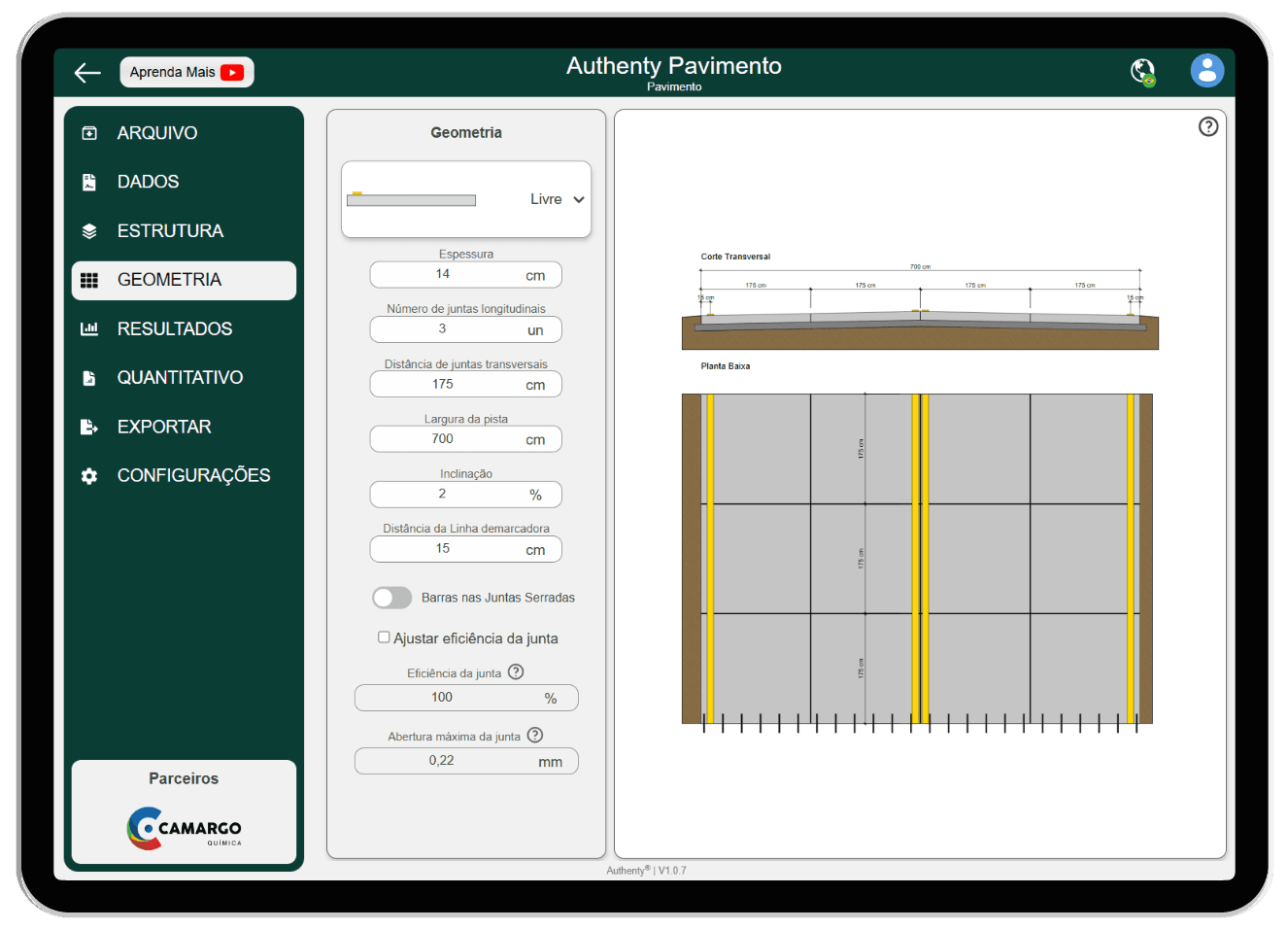The width and height of the screenshot is (1288, 929).
Task: Check the Ajustar eficiência da junta box
Action: 384,637
